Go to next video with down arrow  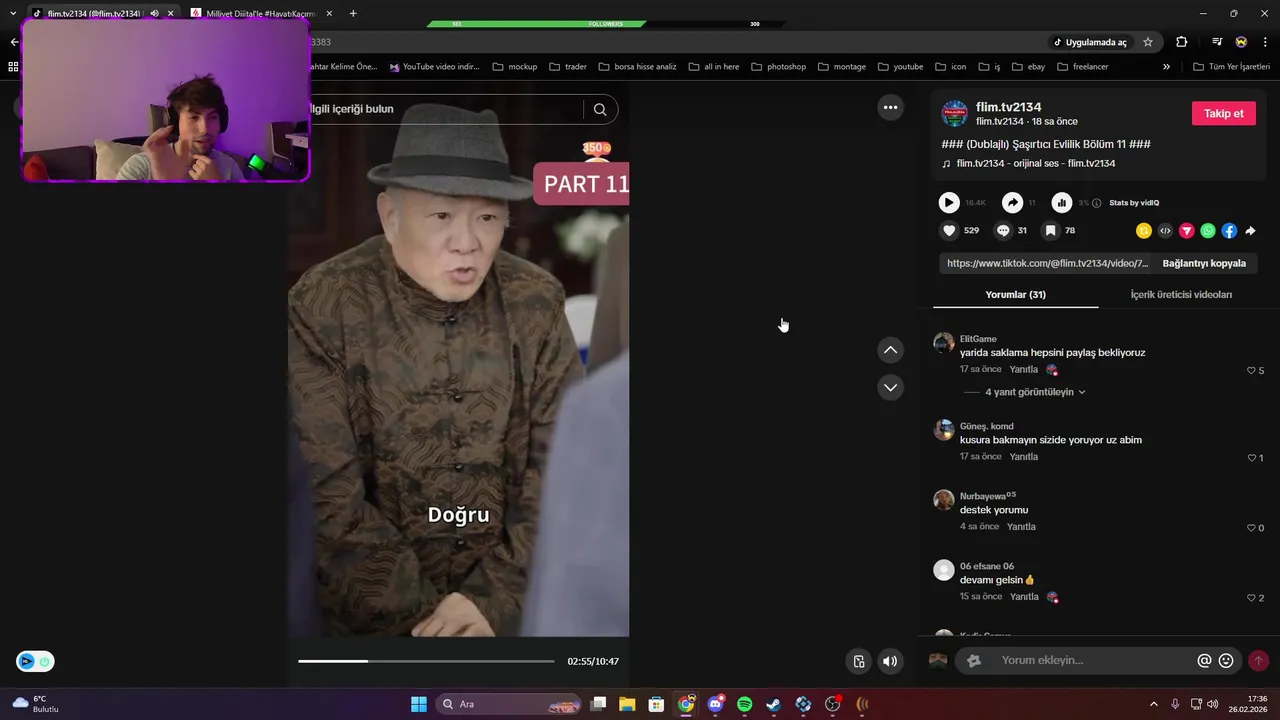coord(890,387)
